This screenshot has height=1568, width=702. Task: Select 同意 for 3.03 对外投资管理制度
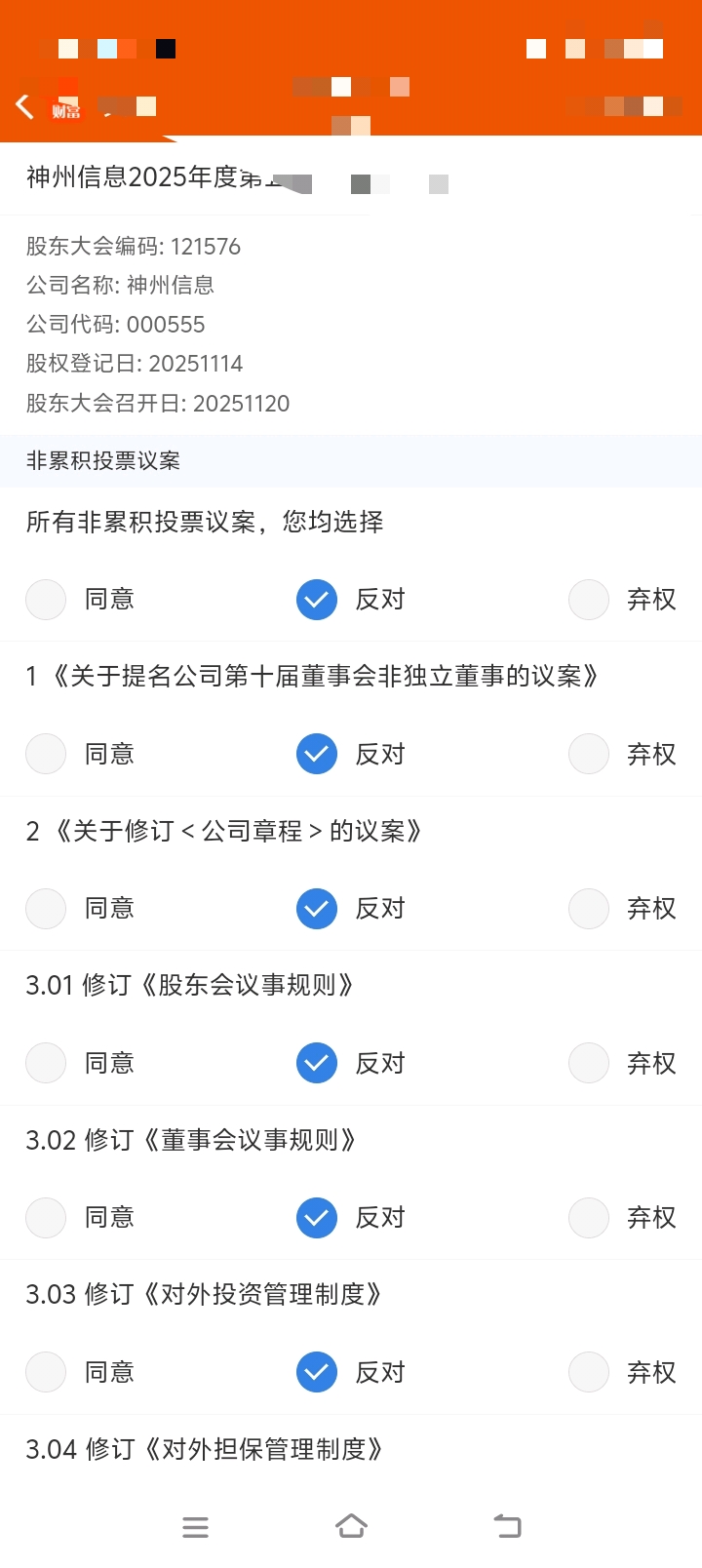tap(46, 1372)
